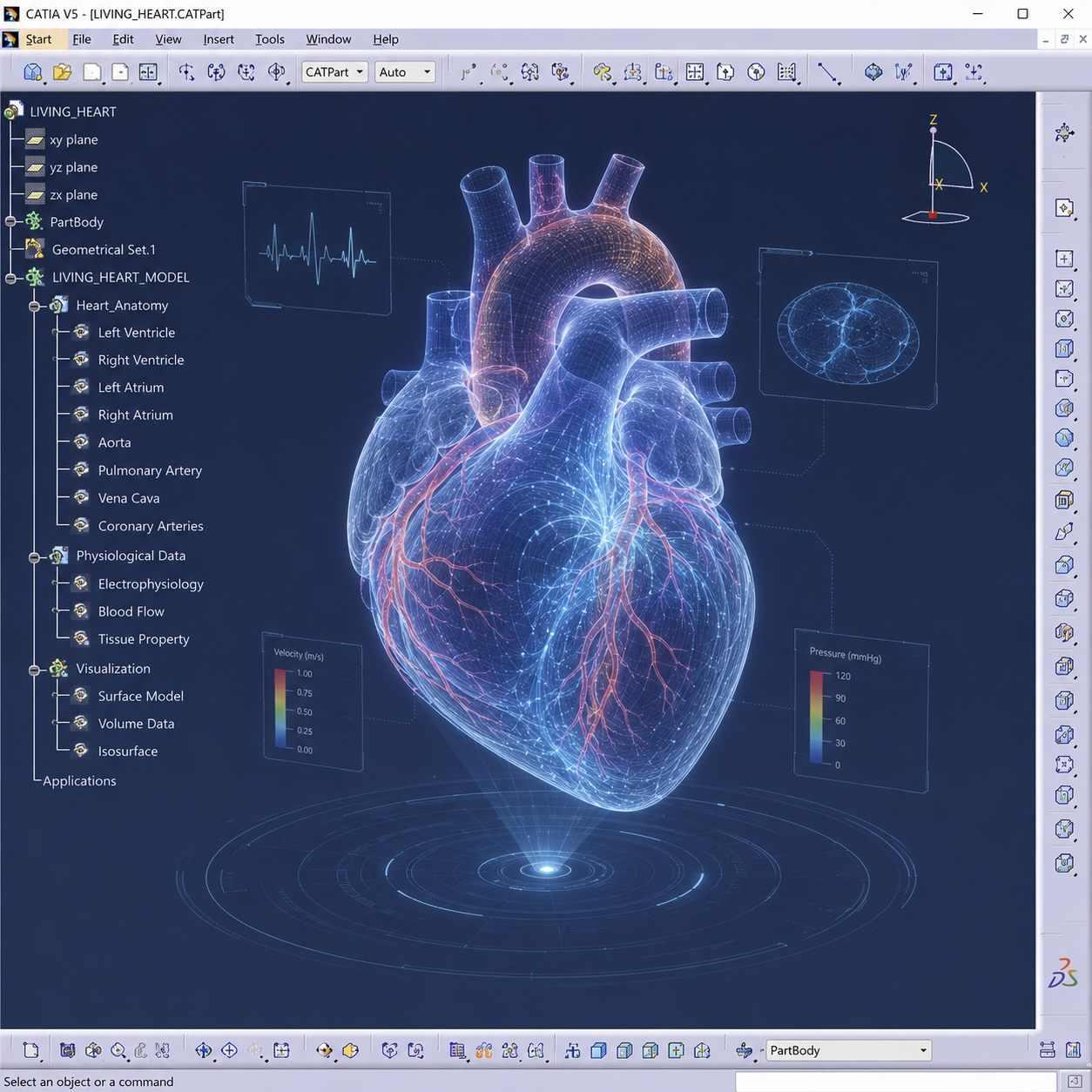Open the Start menu

point(38,39)
